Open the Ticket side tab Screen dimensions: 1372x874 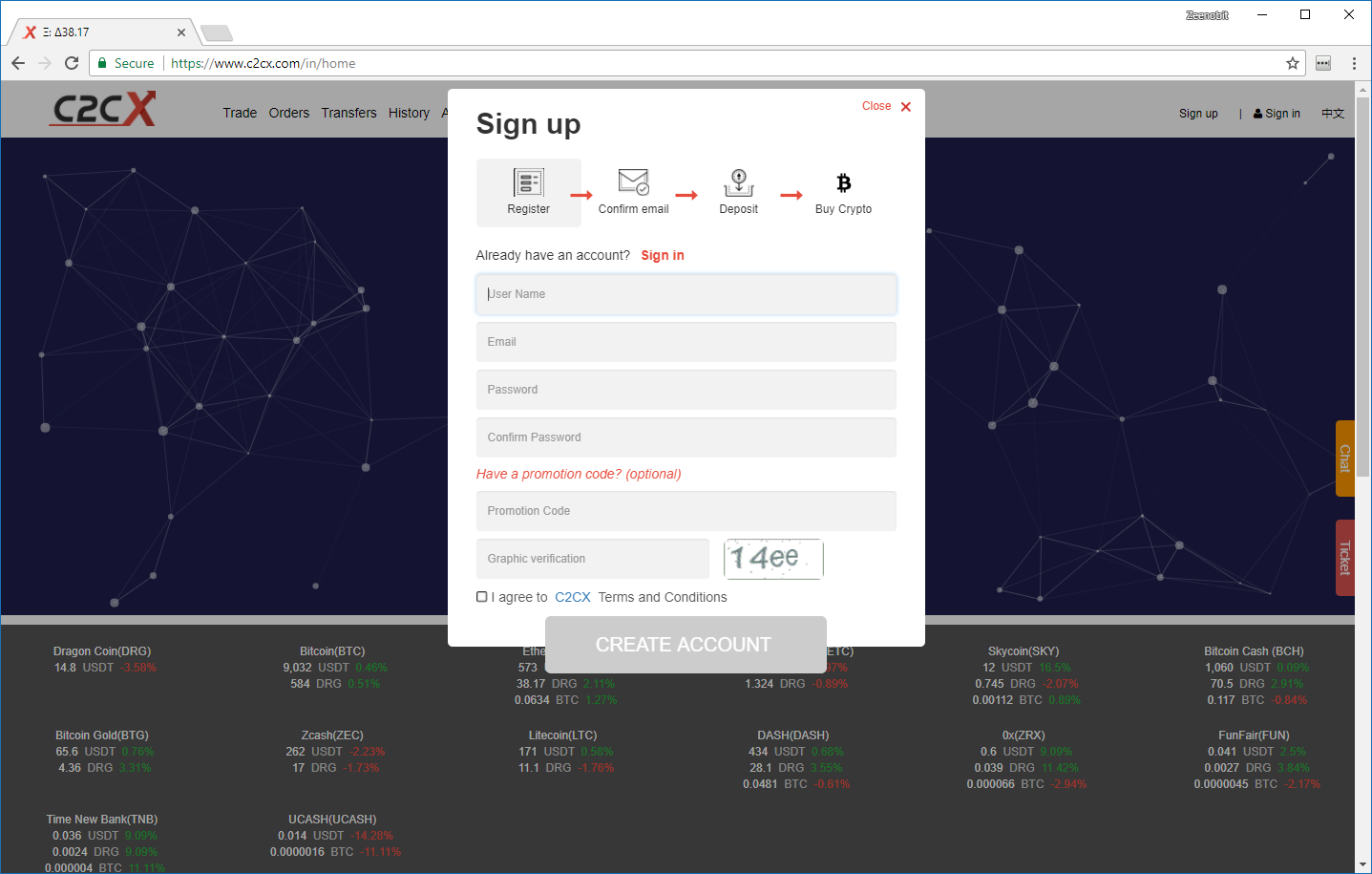[1344, 558]
